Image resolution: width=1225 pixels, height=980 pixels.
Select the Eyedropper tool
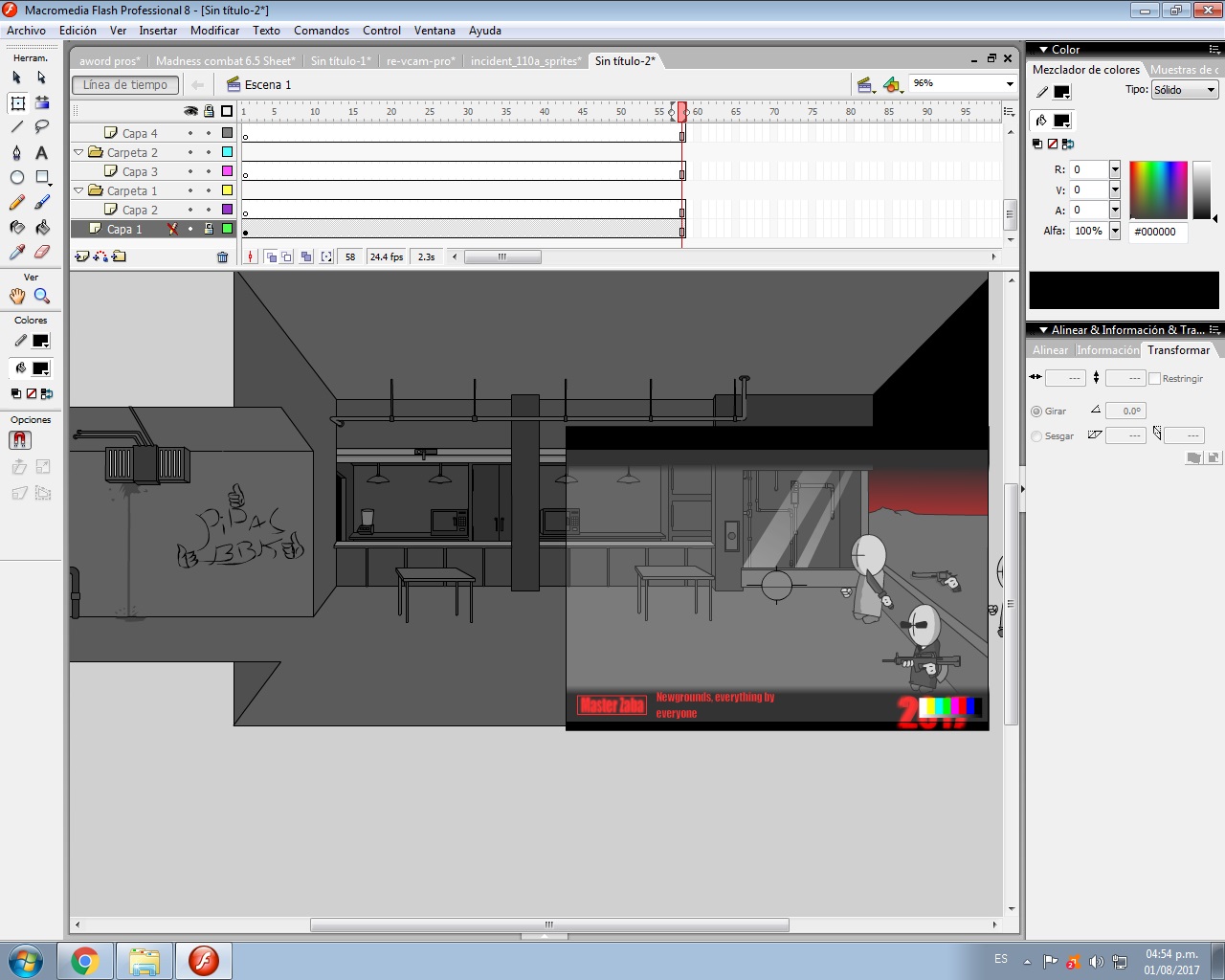click(x=17, y=252)
